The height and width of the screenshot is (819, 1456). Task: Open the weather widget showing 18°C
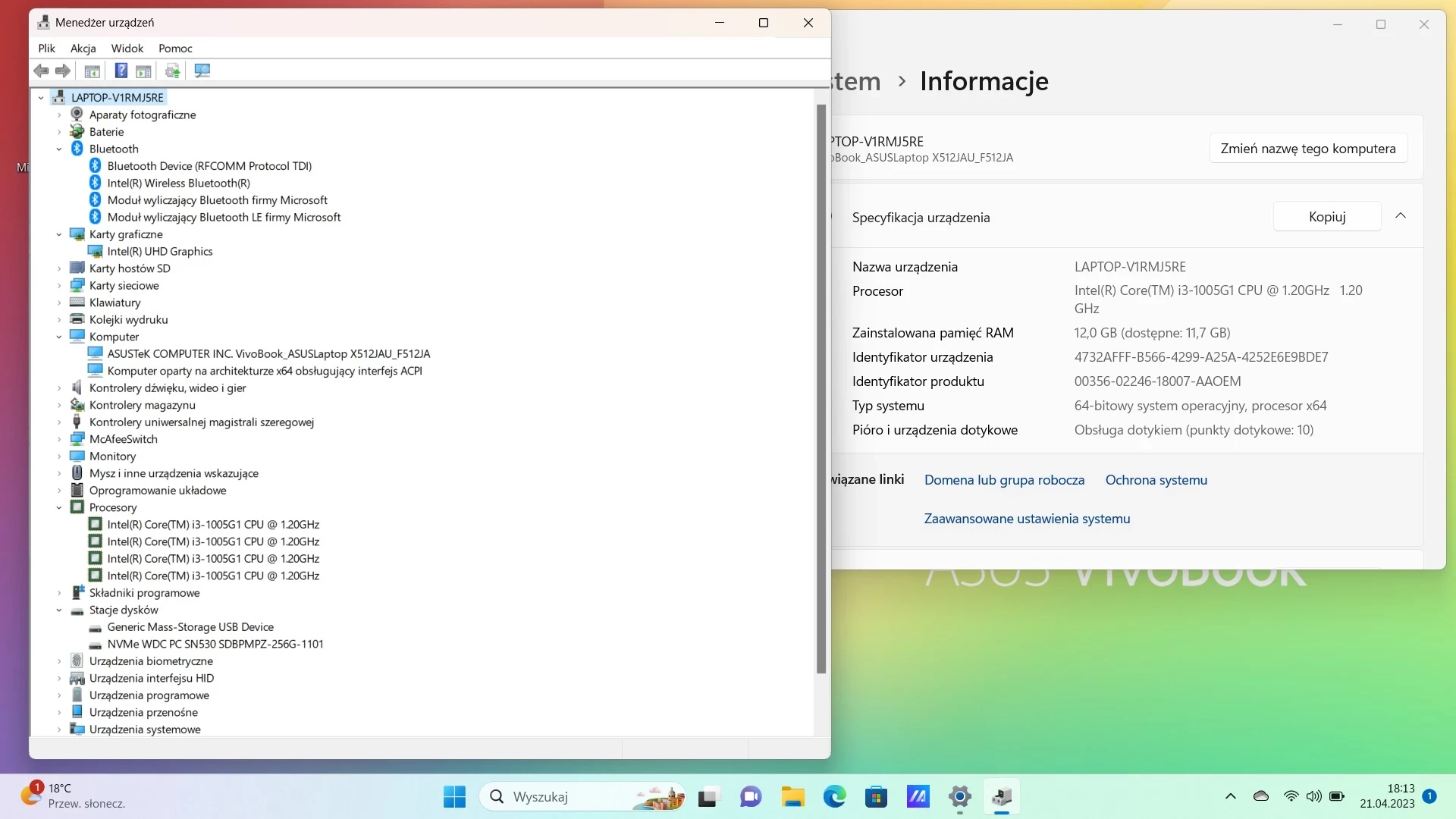[72, 796]
